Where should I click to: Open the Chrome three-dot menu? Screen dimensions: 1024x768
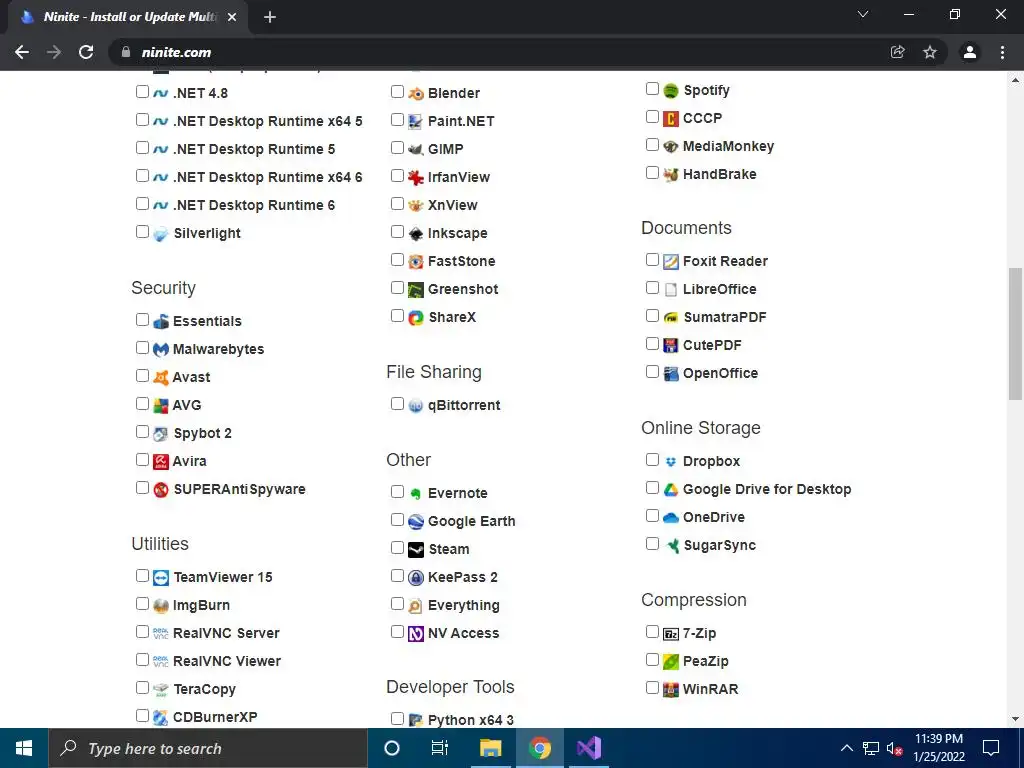[1002, 52]
